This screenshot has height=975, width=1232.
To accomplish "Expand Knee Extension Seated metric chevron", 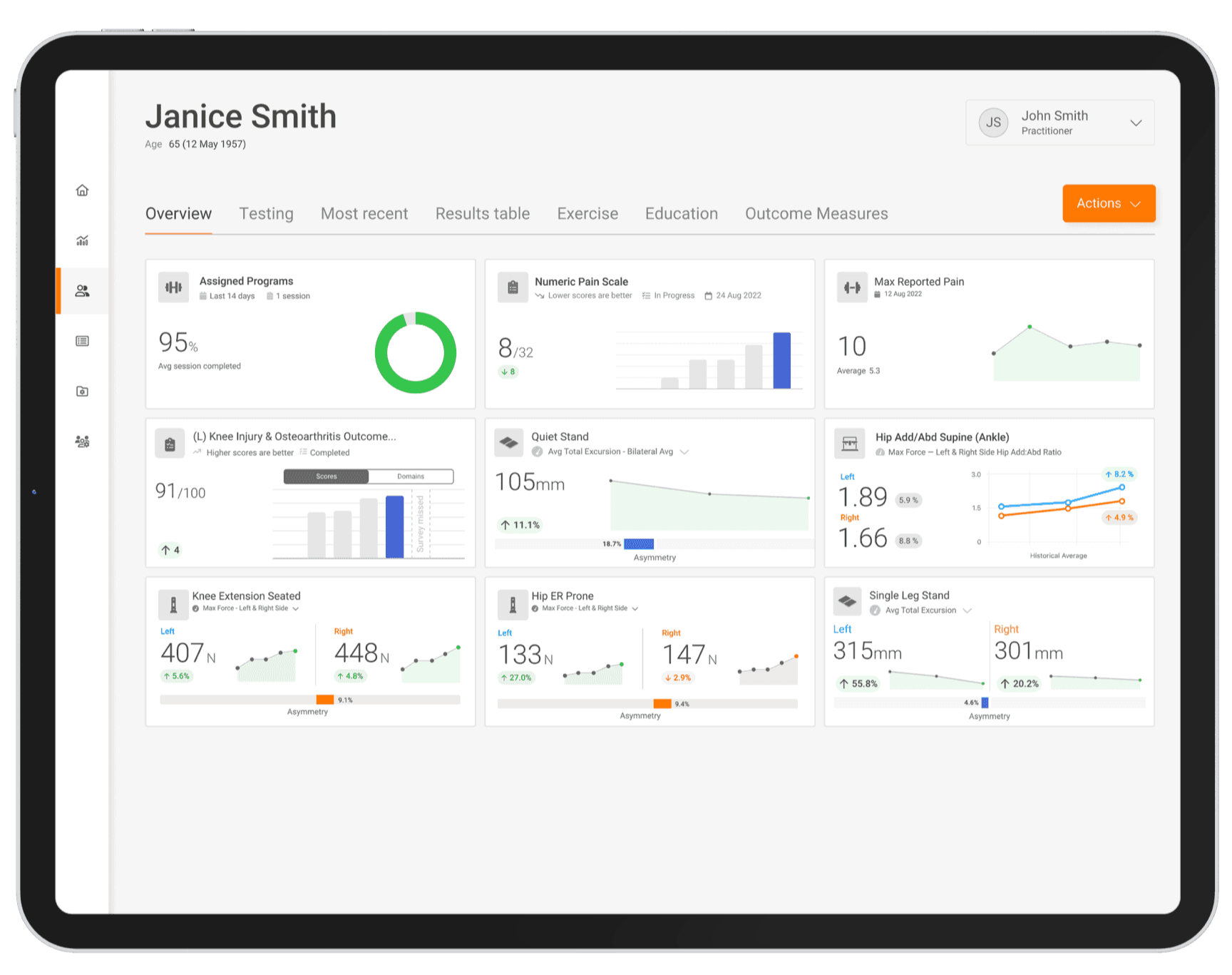I will pyautogui.click(x=296, y=609).
